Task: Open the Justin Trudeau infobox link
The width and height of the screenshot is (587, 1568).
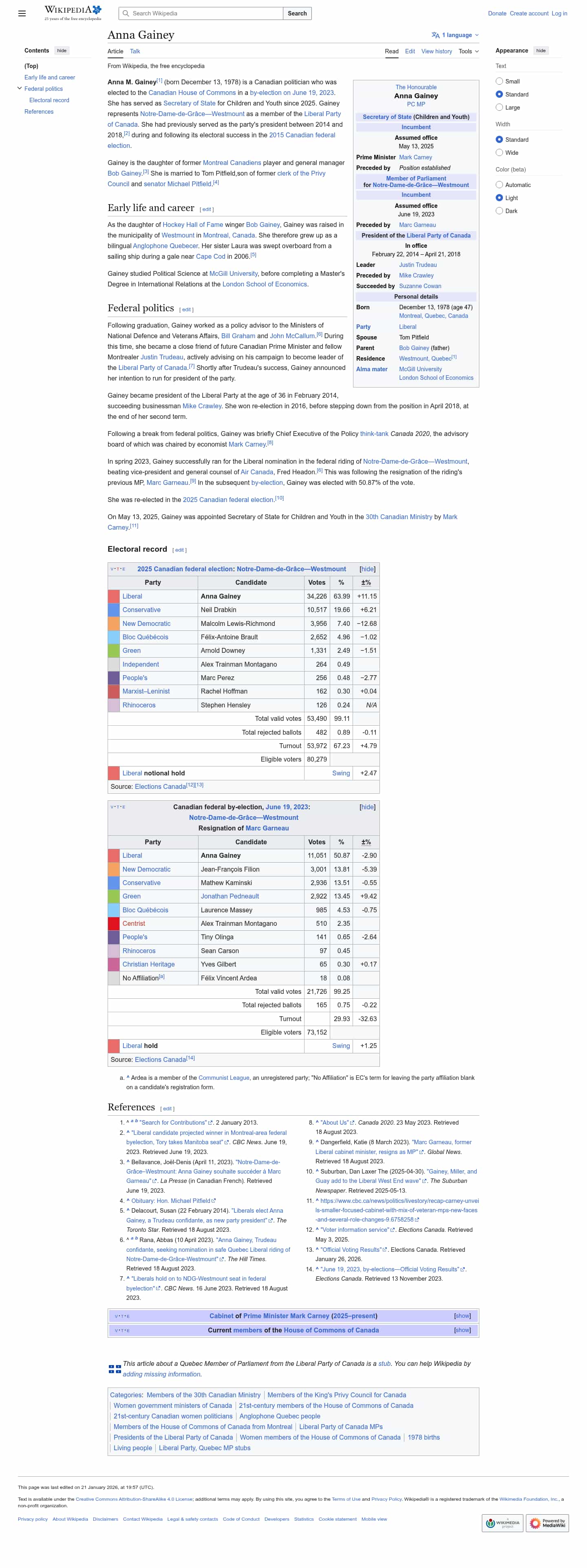Action: pyautogui.click(x=418, y=265)
